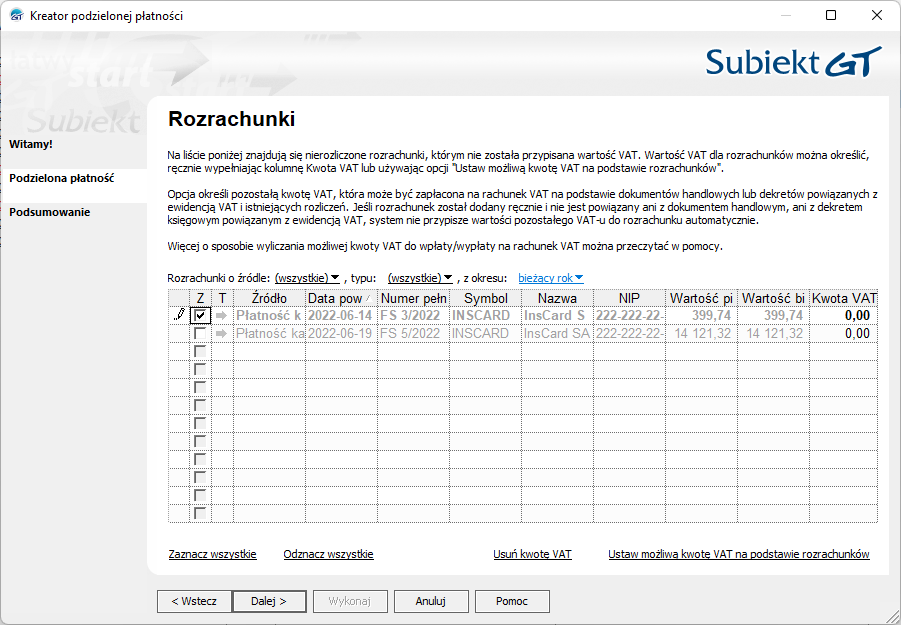Select the date cell 2022-06-19
This screenshot has width=901, height=625.
341,333
